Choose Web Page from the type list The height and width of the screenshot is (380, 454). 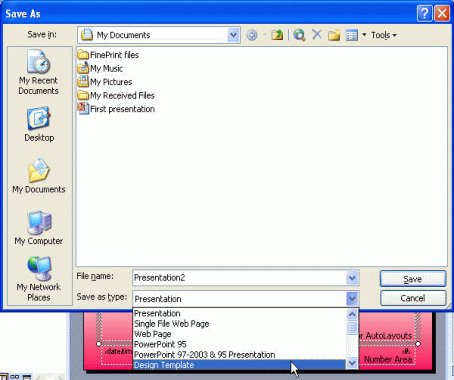239,334
